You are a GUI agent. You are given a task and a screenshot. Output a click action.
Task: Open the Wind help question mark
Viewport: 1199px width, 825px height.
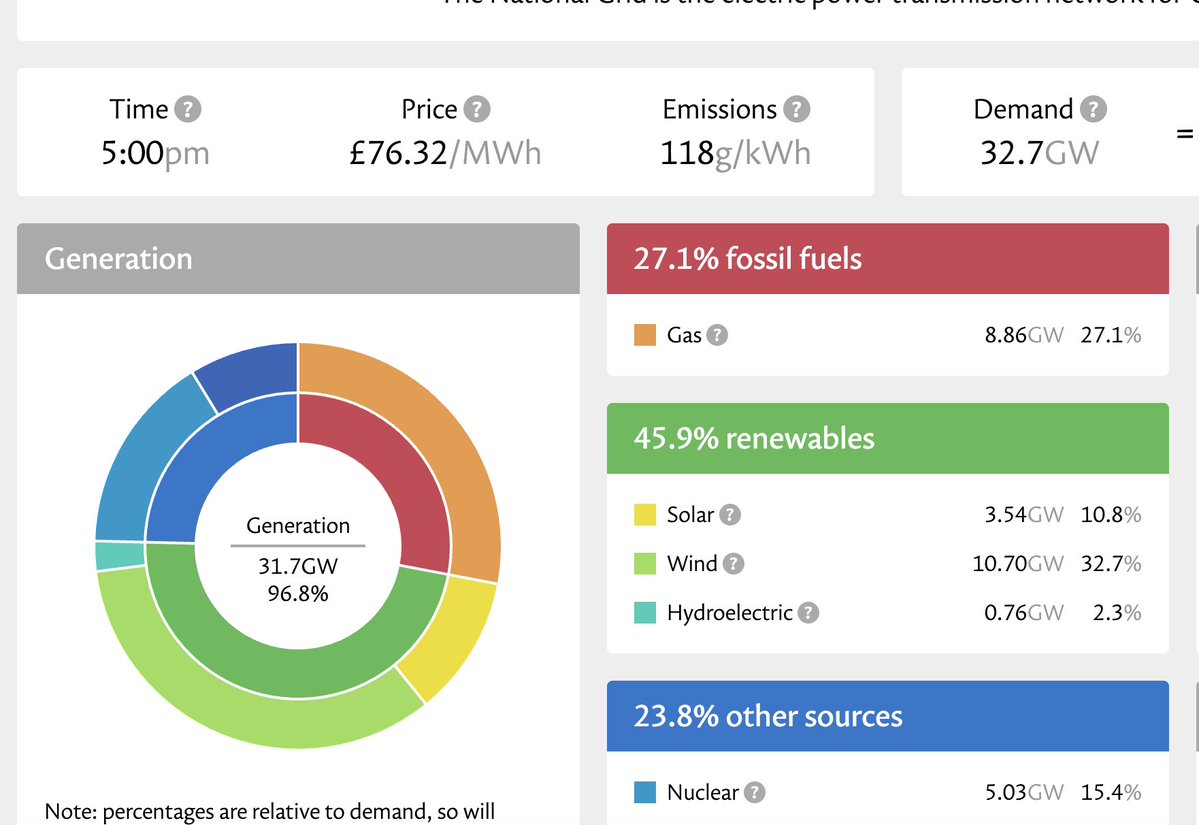tap(733, 564)
